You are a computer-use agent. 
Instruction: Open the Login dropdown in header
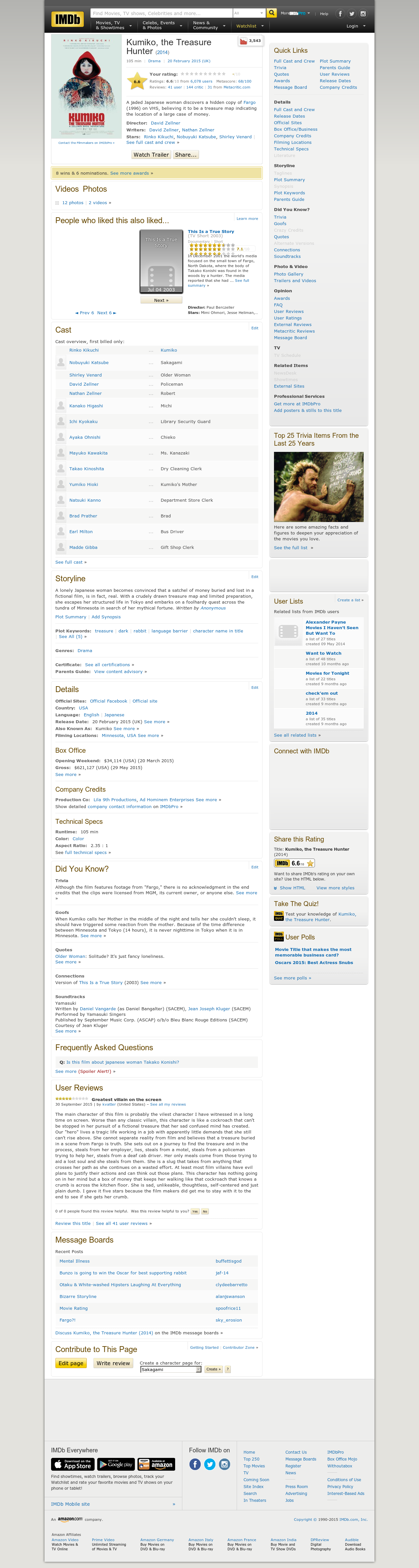[x=356, y=26]
